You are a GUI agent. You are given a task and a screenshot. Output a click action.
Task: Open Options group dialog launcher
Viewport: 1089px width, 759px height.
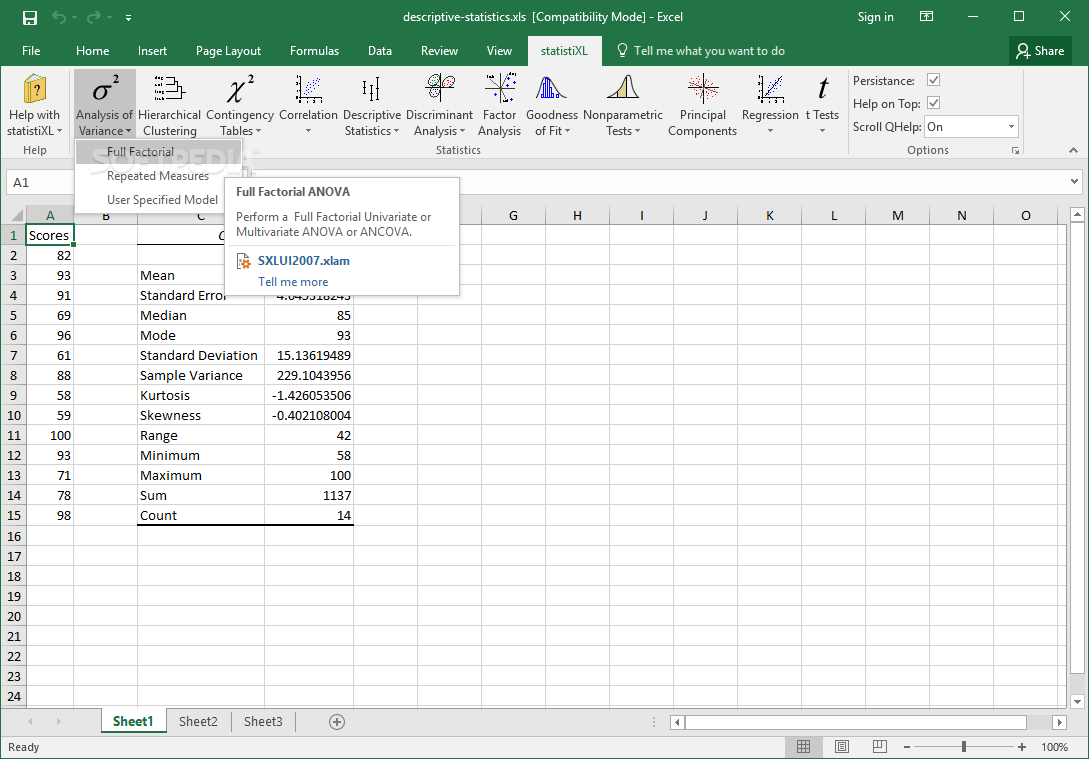[1015, 150]
